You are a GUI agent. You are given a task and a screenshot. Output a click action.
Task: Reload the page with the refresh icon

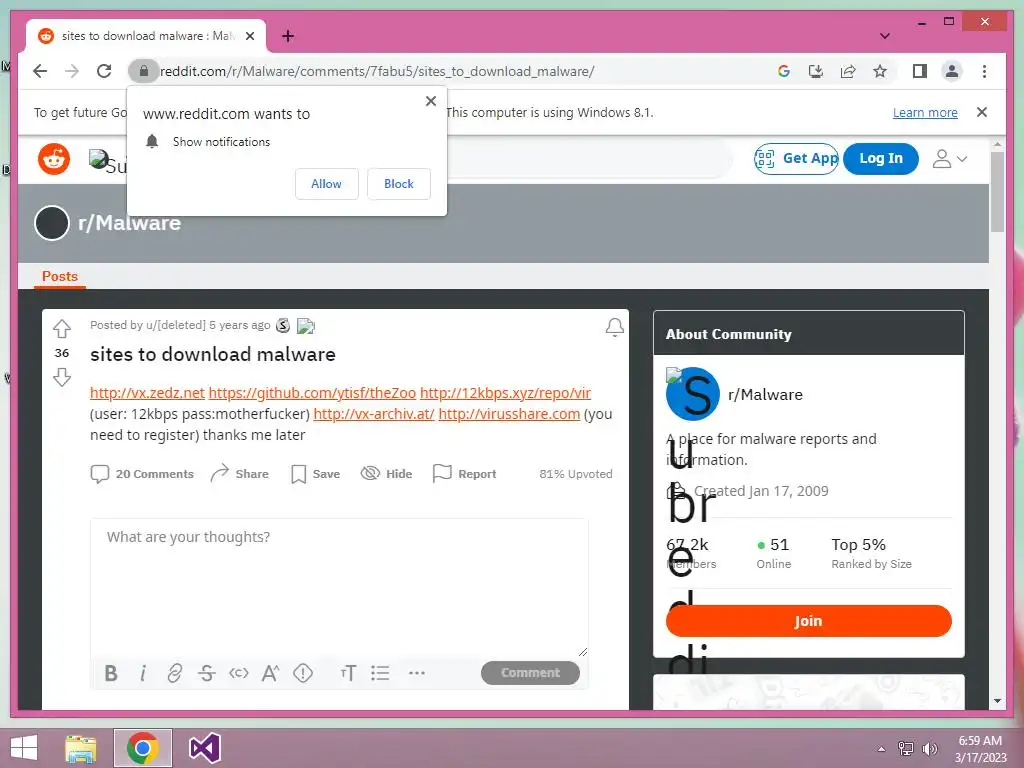[x=104, y=71]
